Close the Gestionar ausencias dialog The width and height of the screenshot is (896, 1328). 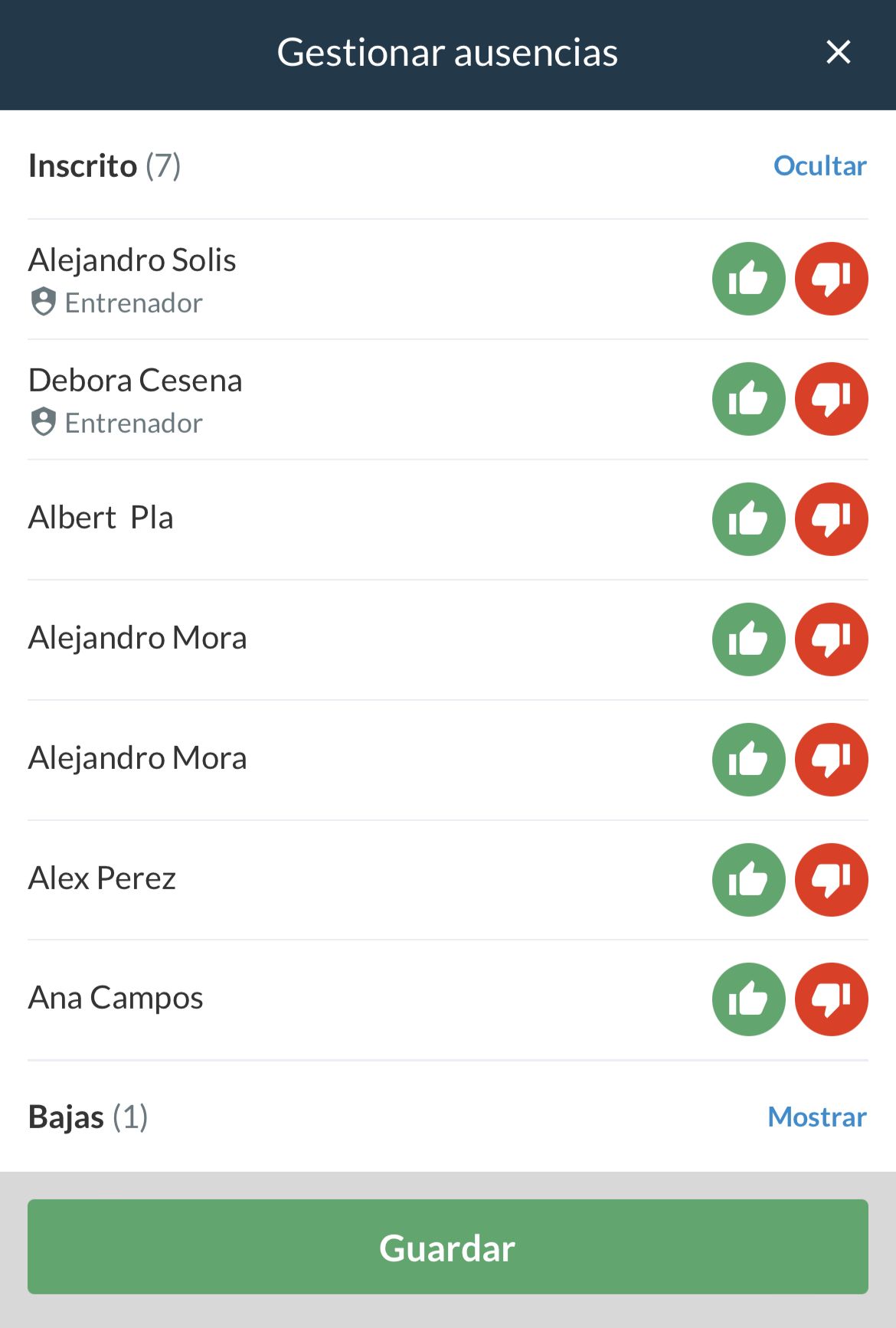[x=839, y=52]
